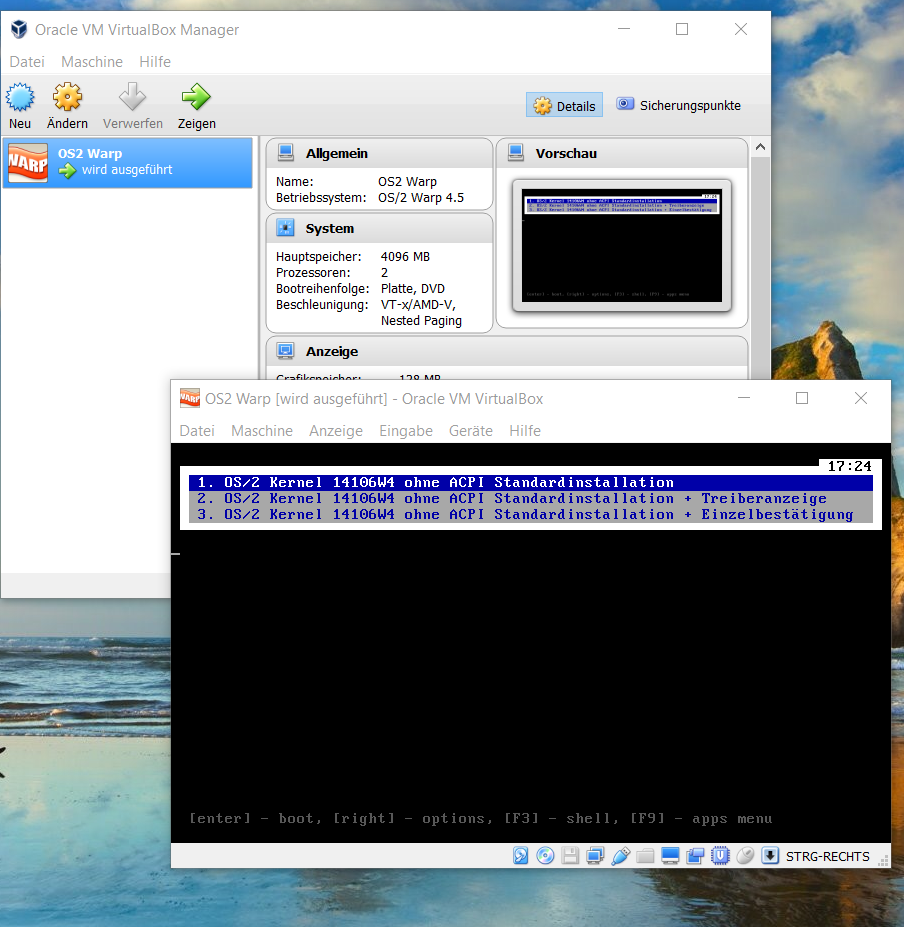Viewport: 904px width, 927px height.
Task: Click the Allgemein section header title
Action: [x=336, y=153]
